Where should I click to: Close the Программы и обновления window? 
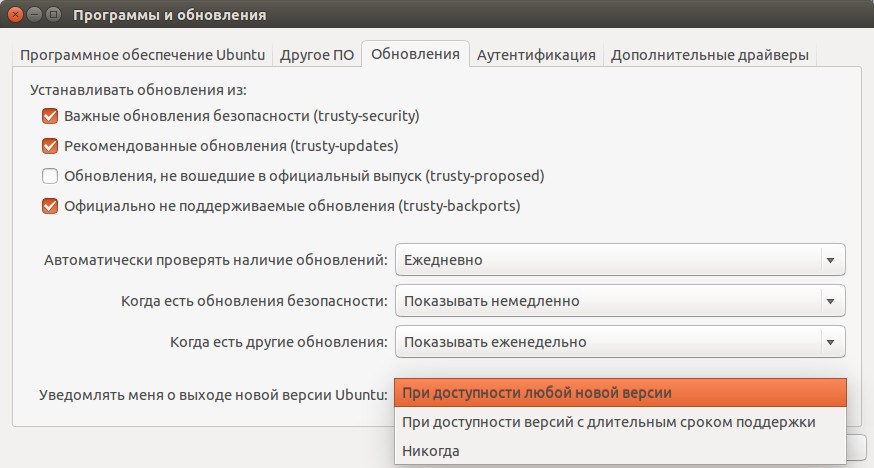click(14, 17)
